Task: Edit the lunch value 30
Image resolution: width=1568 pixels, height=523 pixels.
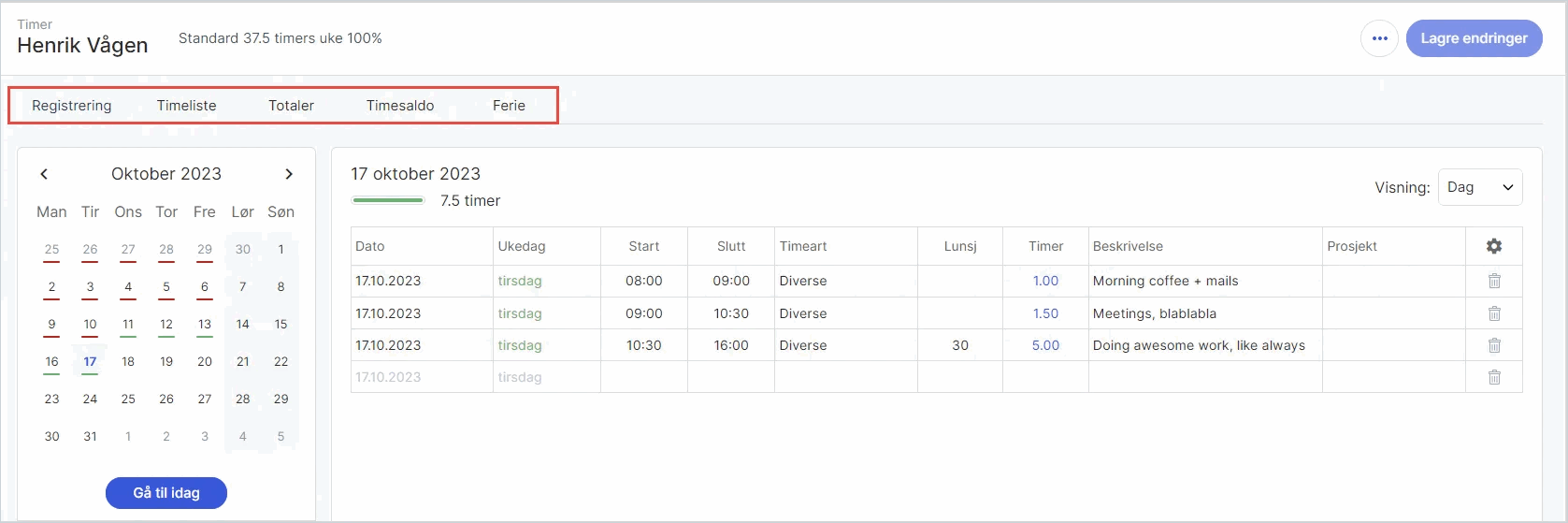Action: click(960, 345)
